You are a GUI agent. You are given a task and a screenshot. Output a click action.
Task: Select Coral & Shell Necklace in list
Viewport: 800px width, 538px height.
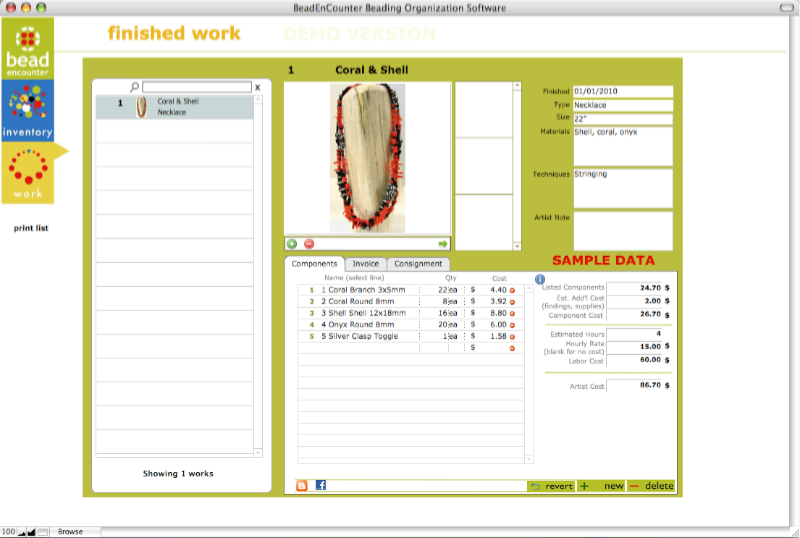pyautogui.click(x=174, y=107)
